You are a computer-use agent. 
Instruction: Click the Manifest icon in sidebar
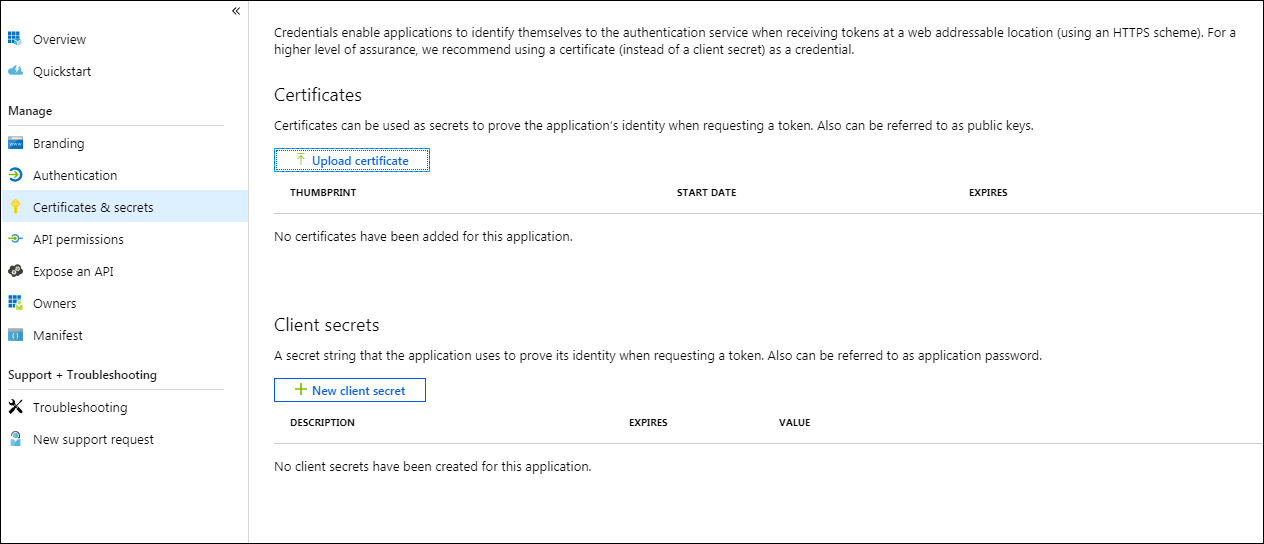tap(15, 335)
